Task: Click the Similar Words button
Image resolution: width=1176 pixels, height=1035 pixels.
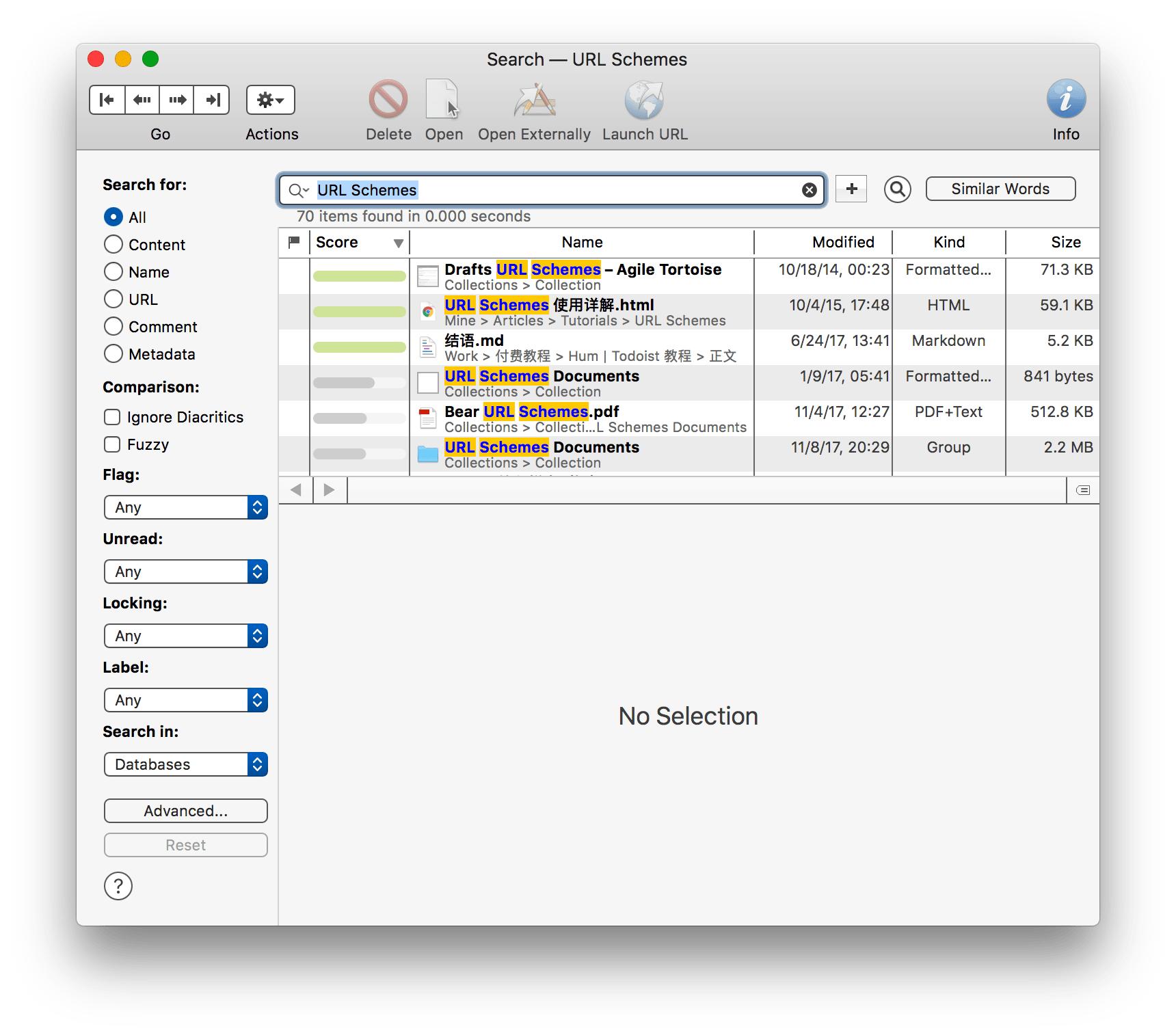Action: coord(1000,189)
